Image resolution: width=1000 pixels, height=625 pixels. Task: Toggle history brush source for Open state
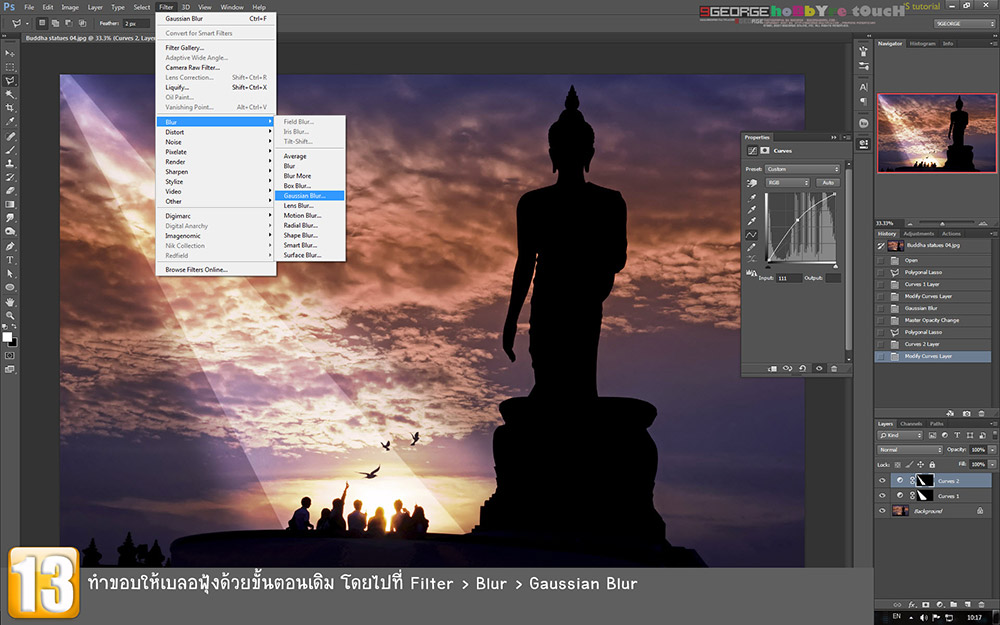pyautogui.click(x=881, y=260)
